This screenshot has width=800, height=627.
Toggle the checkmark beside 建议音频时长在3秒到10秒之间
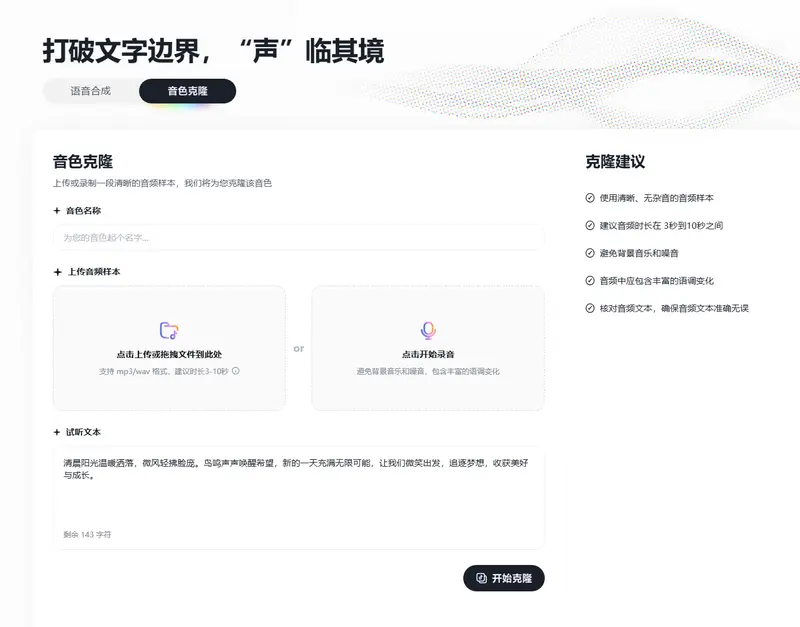tap(592, 225)
